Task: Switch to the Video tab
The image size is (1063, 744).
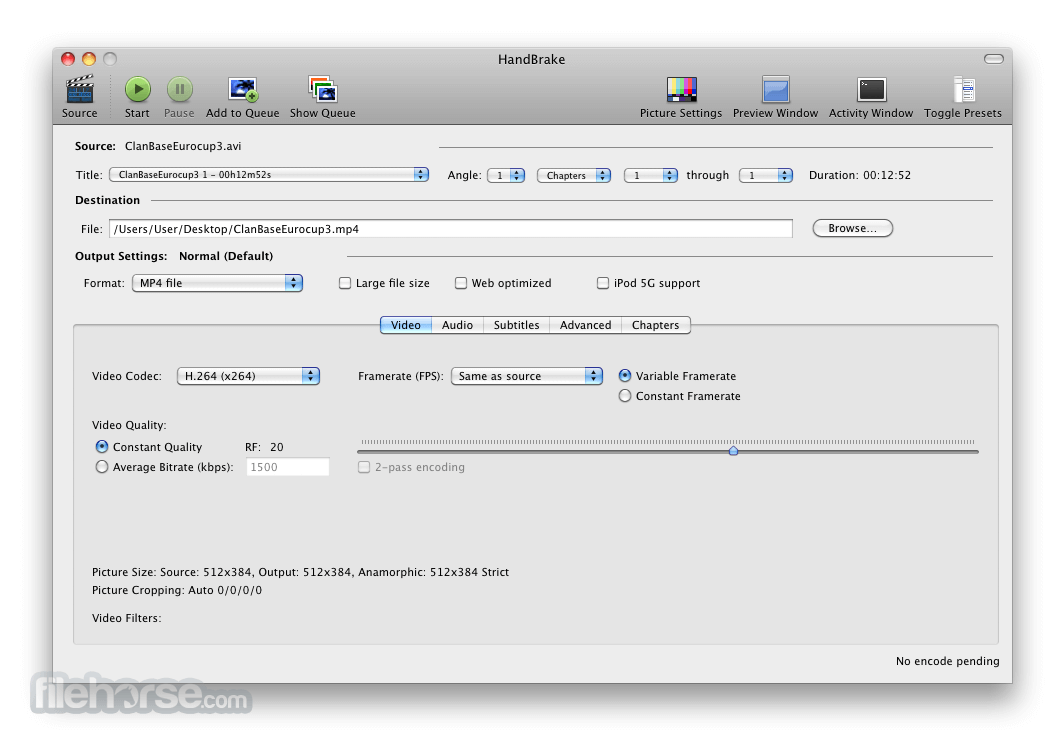Action: [x=406, y=325]
